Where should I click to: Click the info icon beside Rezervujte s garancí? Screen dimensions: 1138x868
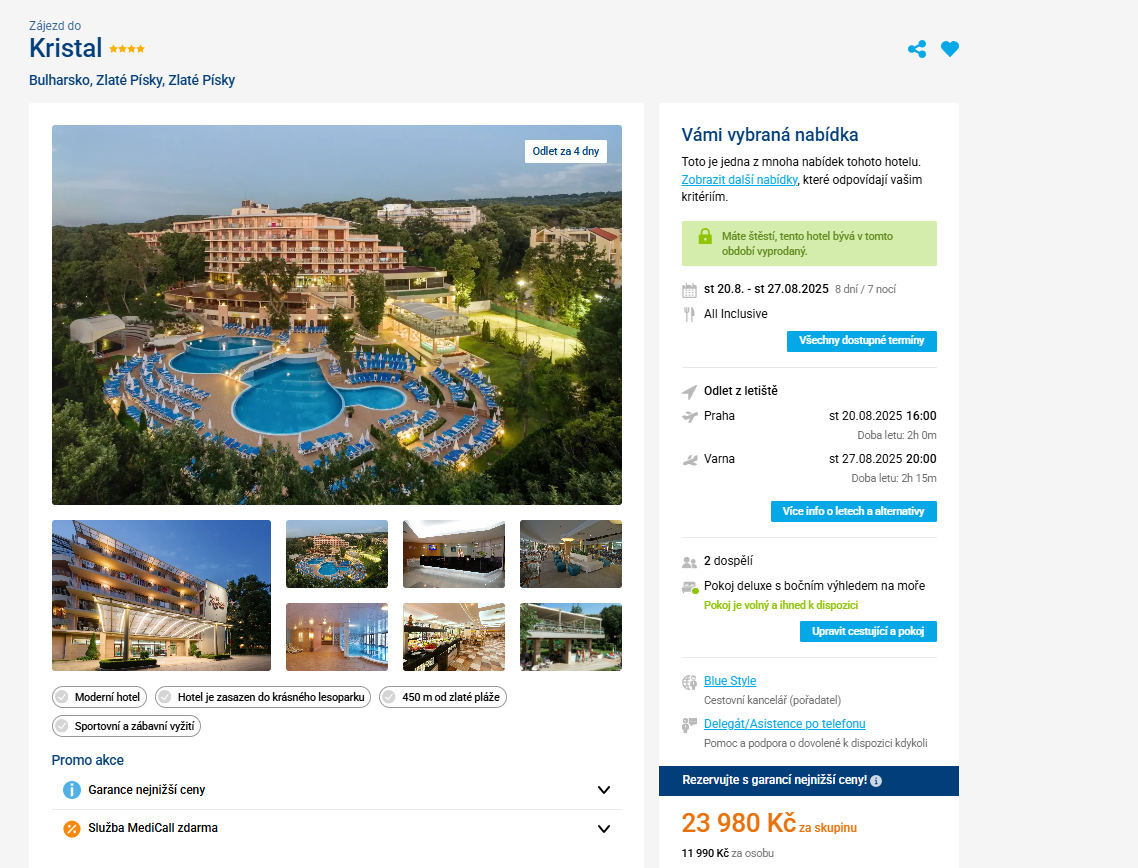click(876, 781)
